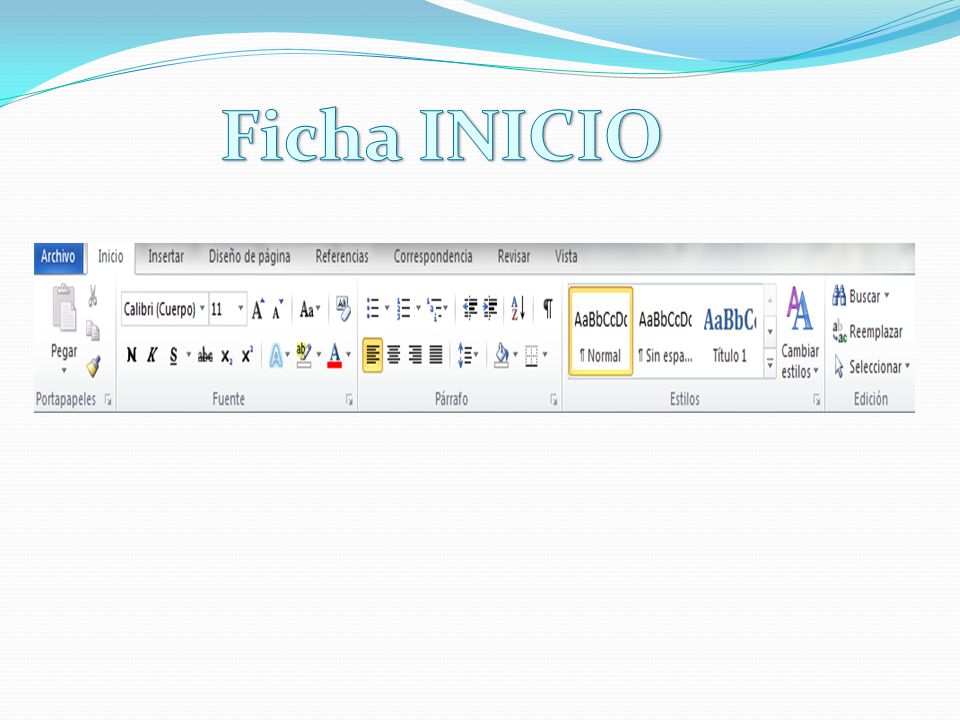Image resolution: width=960 pixels, height=720 pixels.
Task: Click the multilevel list icon
Action: 435,309
